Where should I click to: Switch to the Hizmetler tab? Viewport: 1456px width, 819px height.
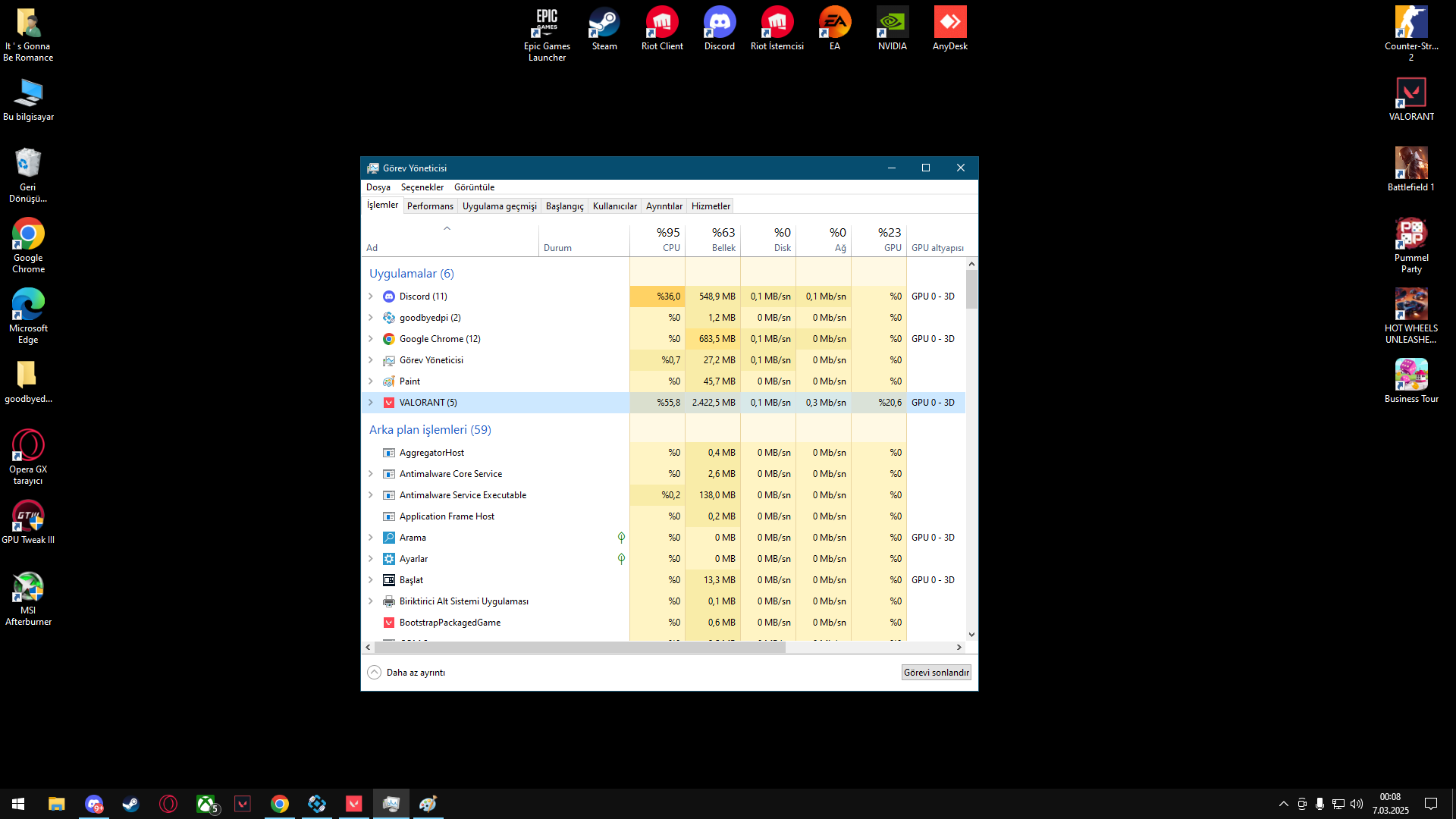coord(711,206)
